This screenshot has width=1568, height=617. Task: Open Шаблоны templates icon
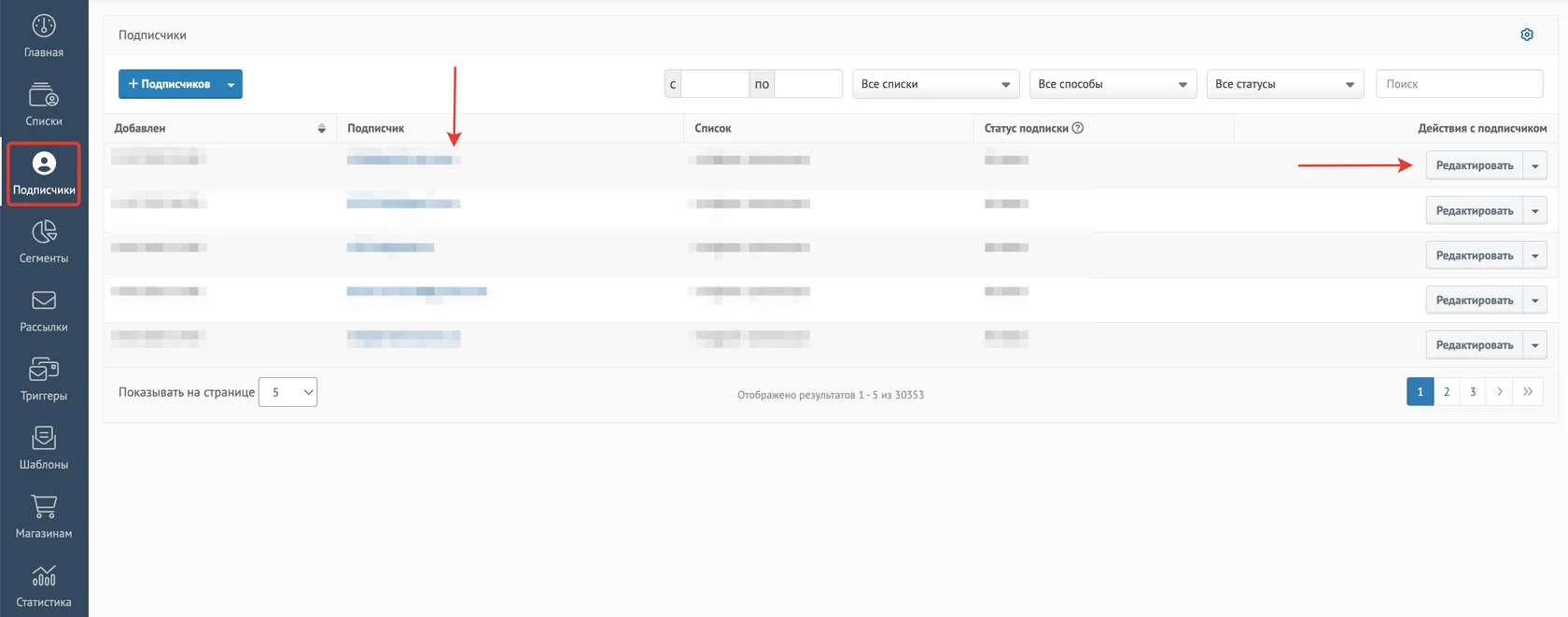click(x=44, y=437)
